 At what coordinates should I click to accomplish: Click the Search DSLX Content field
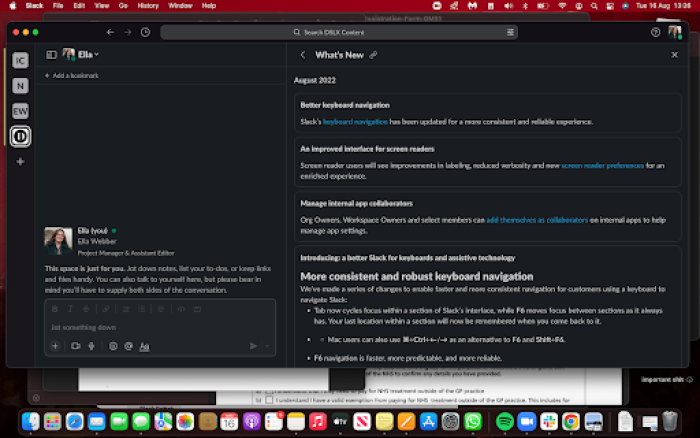click(x=339, y=32)
